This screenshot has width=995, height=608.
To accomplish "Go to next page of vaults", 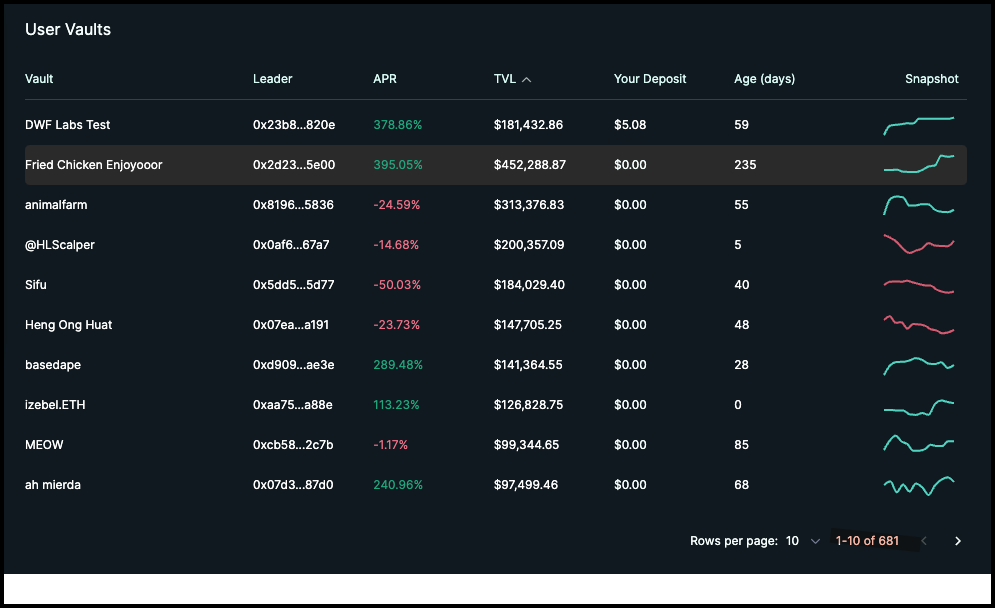I will tap(957, 541).
